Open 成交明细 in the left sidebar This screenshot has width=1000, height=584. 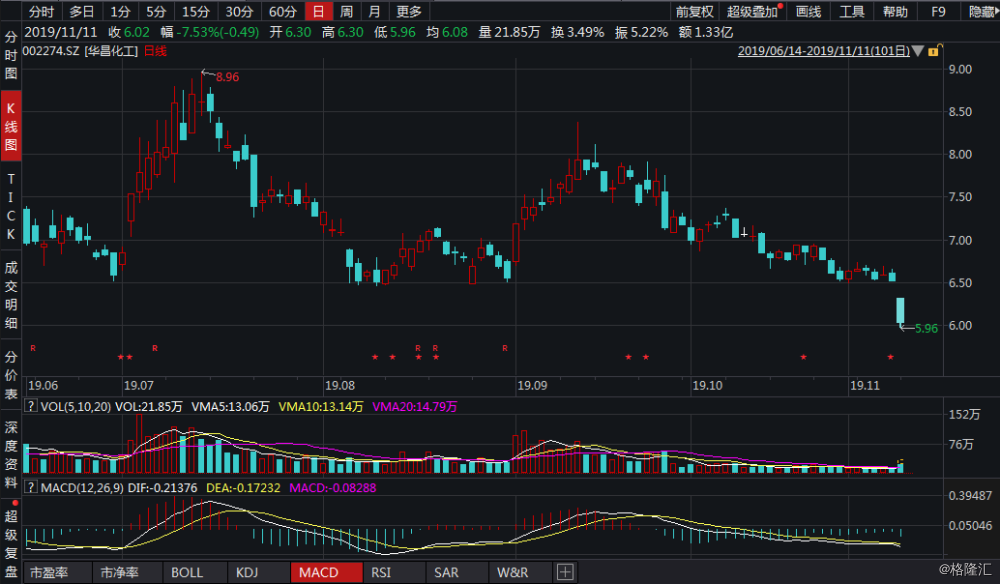[x=11, y=295]
